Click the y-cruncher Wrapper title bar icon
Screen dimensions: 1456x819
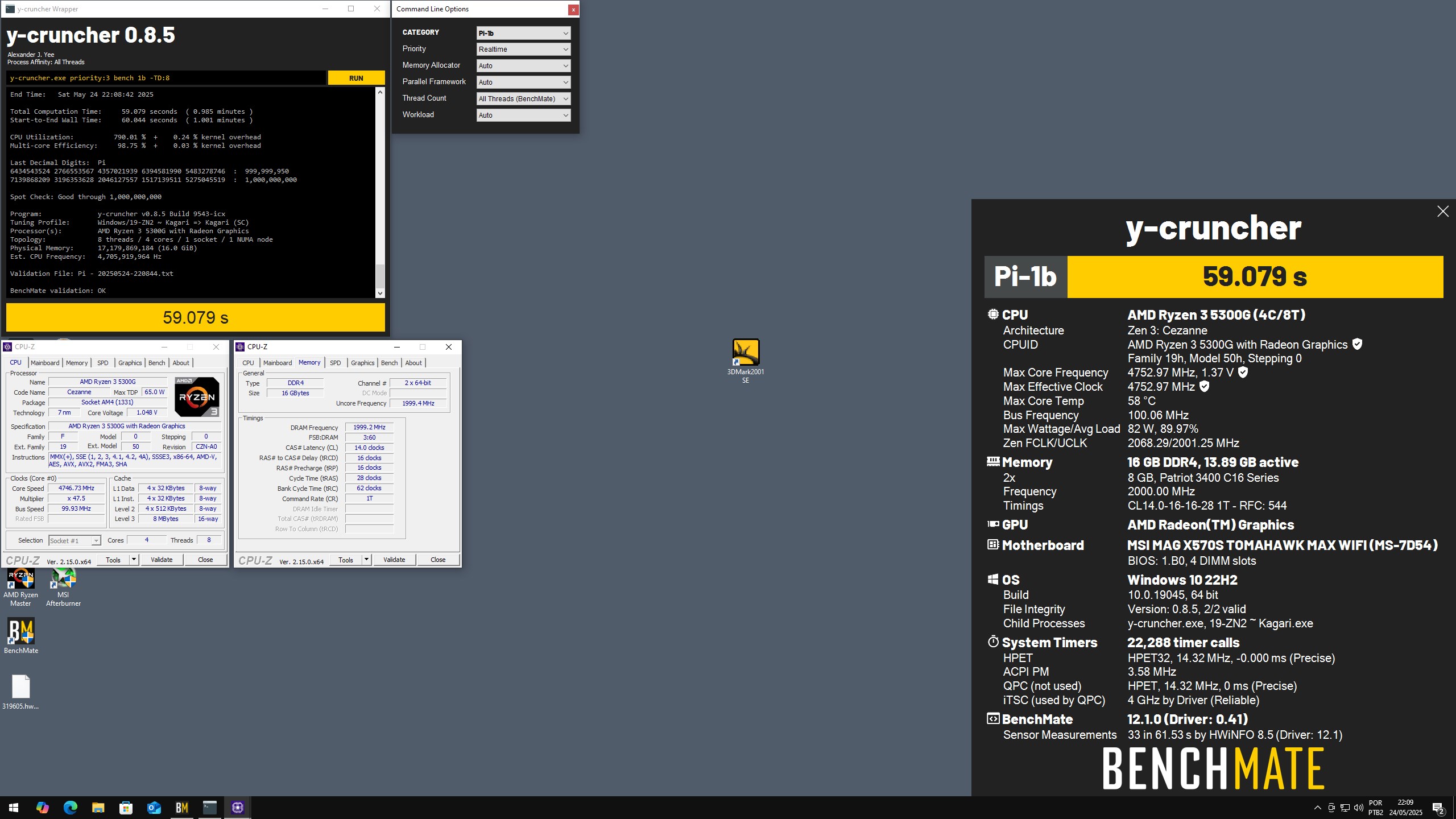(x=10, y=9)
